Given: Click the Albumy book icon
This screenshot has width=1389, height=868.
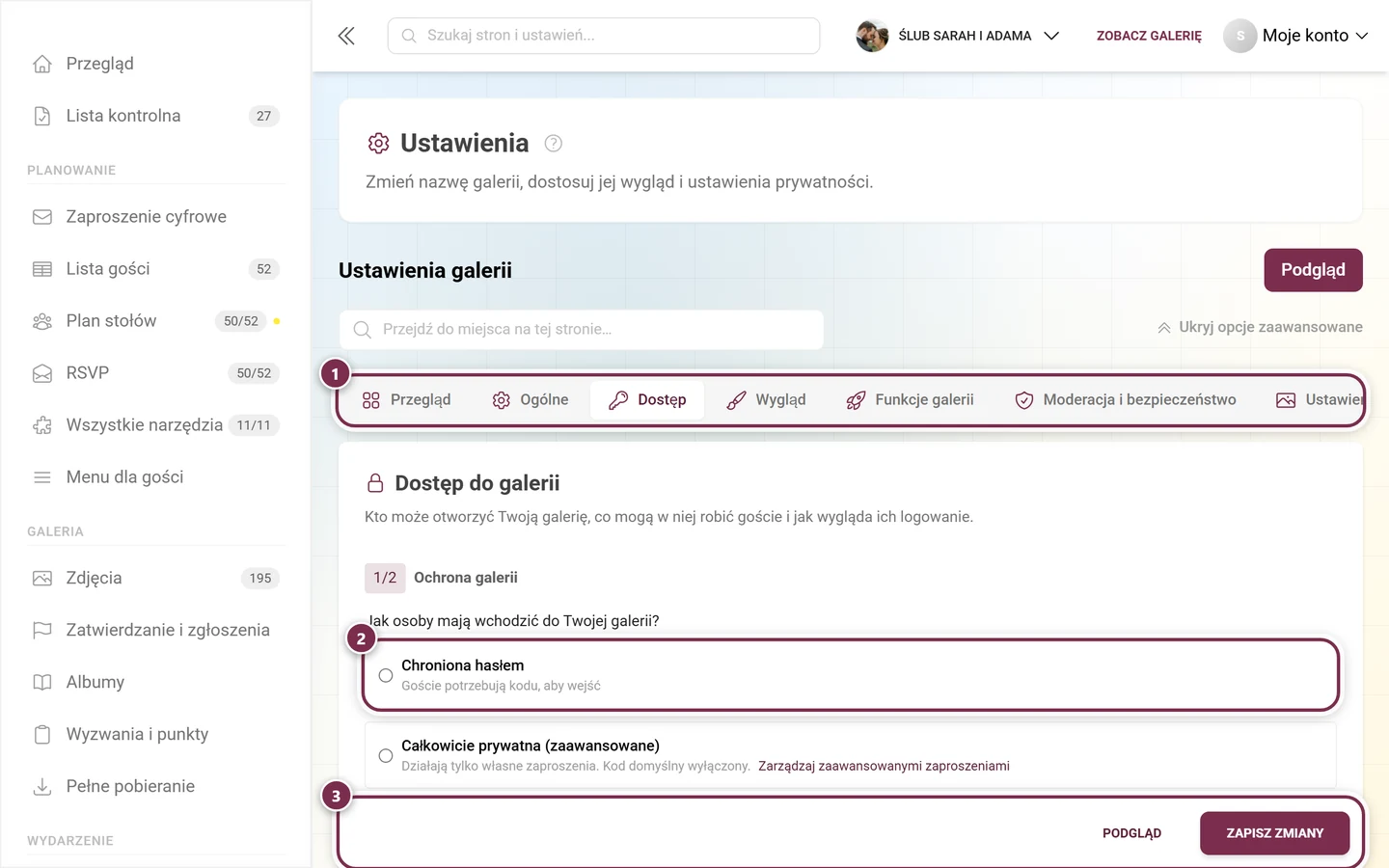Looking at the screenshot, I should pyautogui.click(x=42, y=683).
